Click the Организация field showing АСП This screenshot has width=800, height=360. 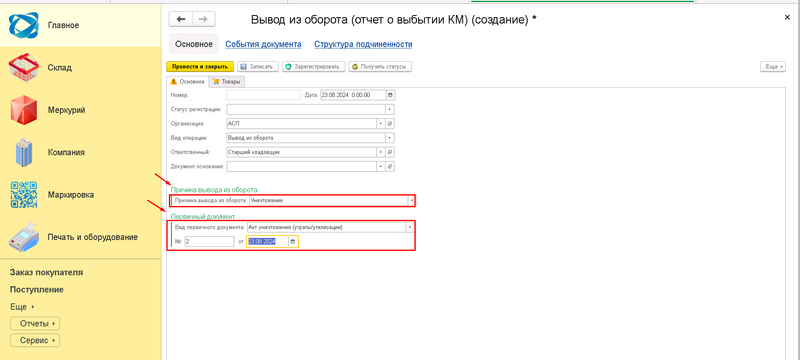301,123
